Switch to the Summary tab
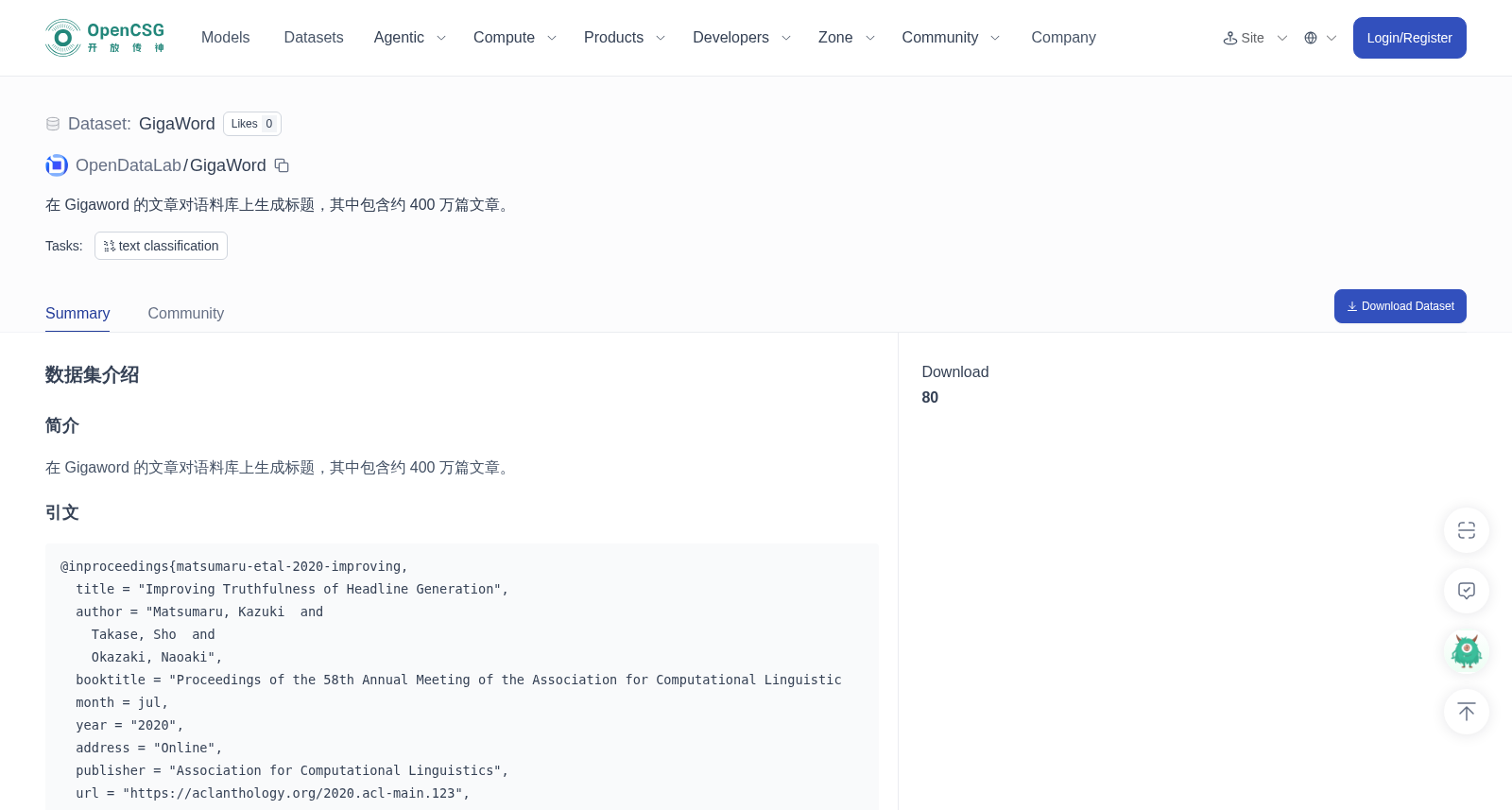Image resolution: width=1512 pixels, height=810 pixels. tap(77, 314)
